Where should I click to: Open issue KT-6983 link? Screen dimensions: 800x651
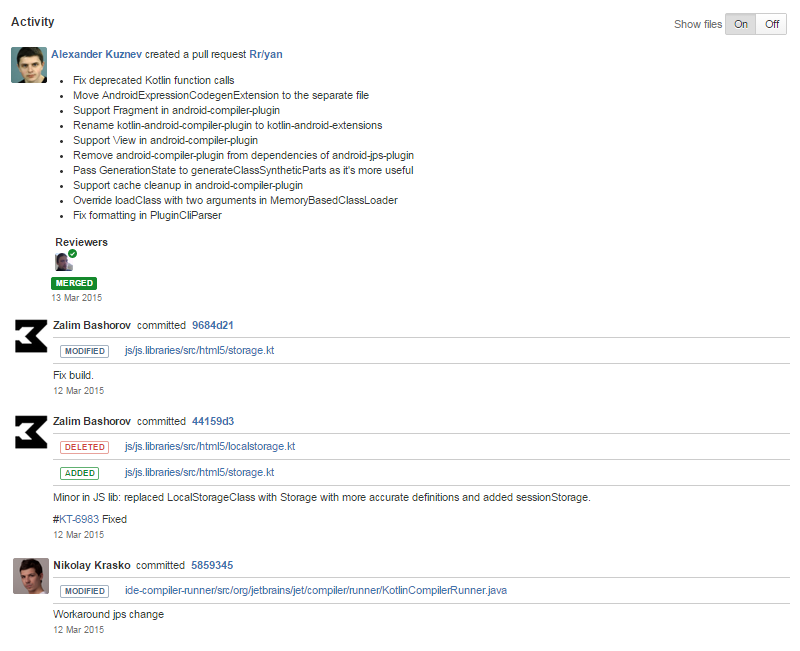tap(79, 520)
